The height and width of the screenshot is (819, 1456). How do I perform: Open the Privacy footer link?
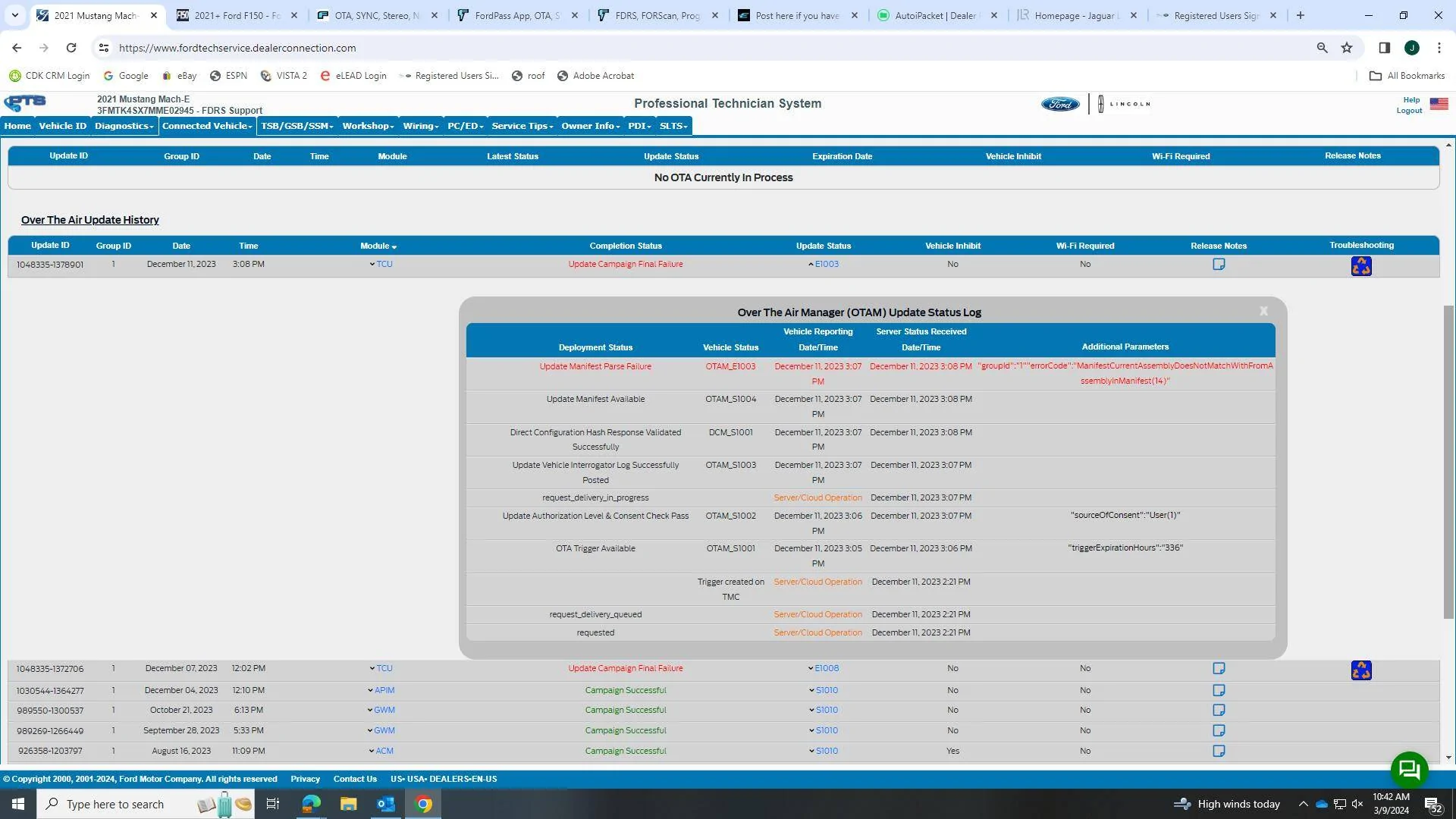(305, 780)
